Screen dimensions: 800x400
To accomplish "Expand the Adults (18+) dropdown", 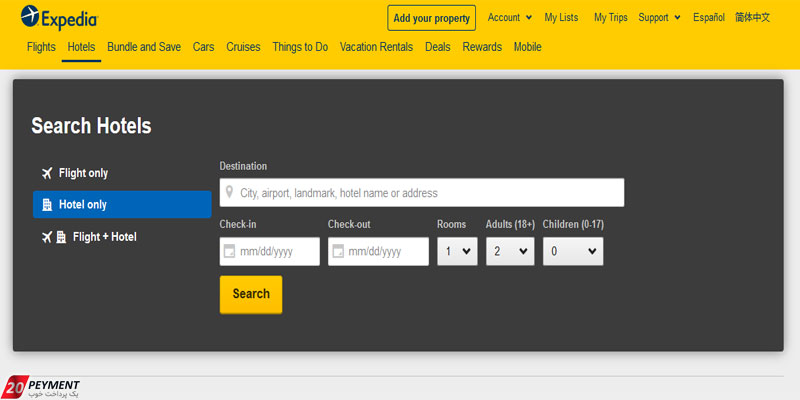I will point(510,251).
